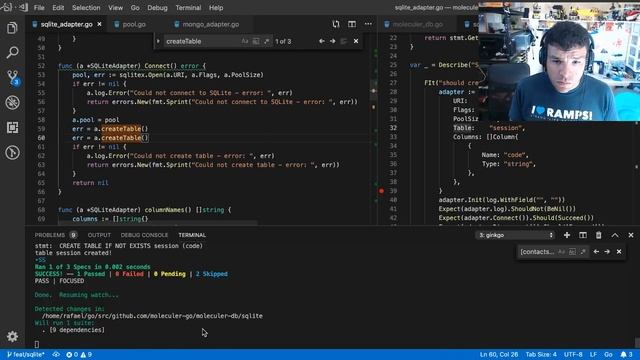The width and height of the screenshot is (640, 360).
Task: Select Go language mode in status bar
Action: pos(608,355)
